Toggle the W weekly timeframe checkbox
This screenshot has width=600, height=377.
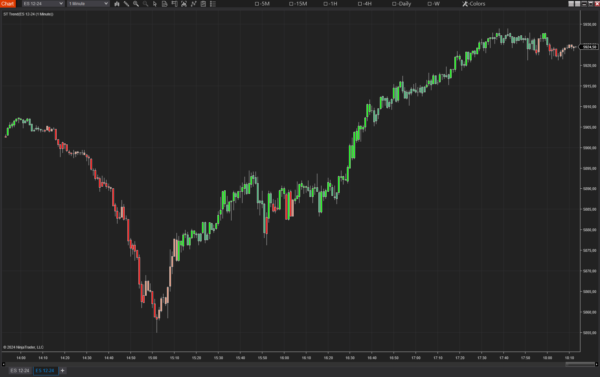coord(429,4)
